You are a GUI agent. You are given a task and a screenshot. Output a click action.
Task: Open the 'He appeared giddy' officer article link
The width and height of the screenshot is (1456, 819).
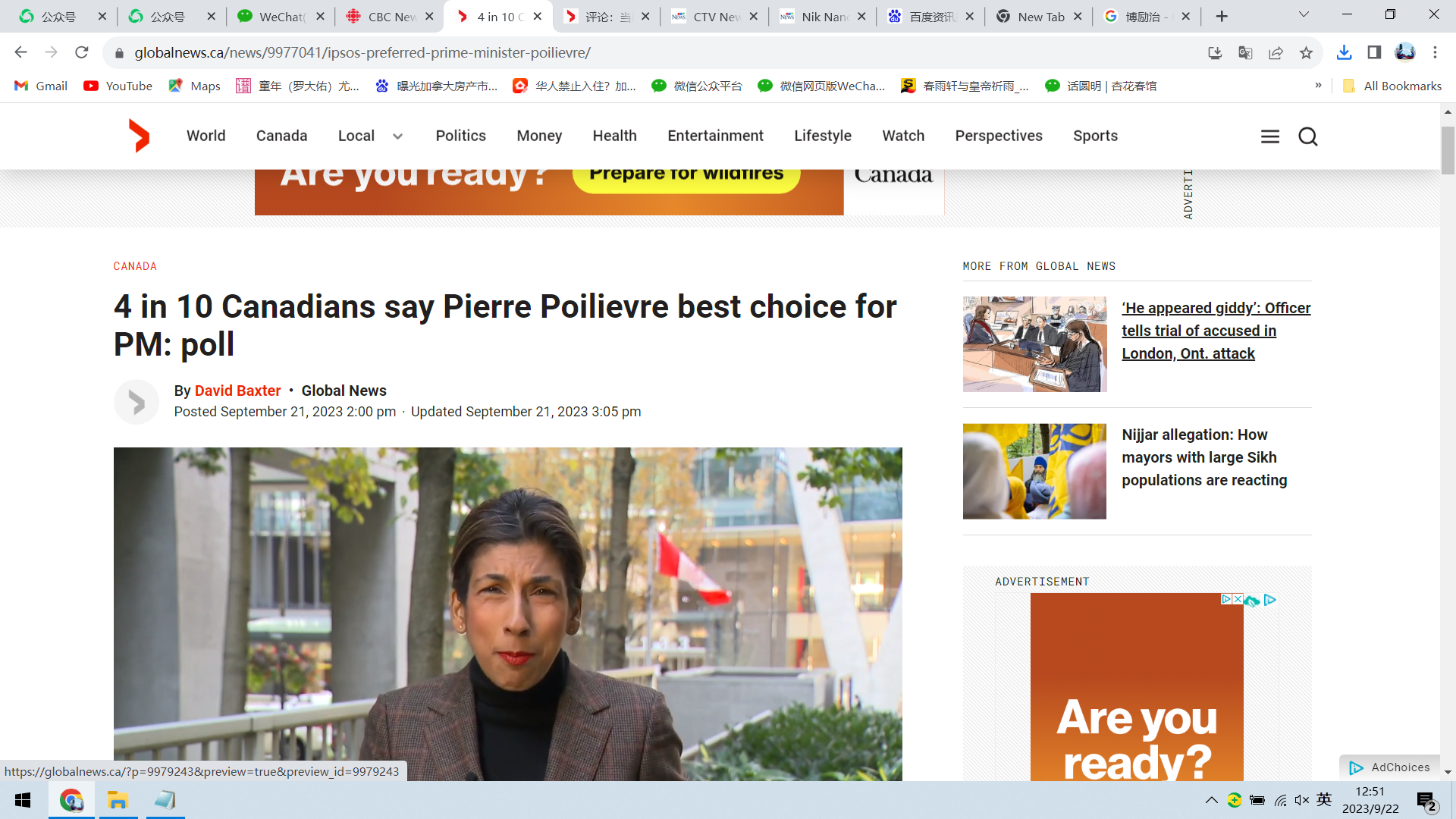[1216, 331]
